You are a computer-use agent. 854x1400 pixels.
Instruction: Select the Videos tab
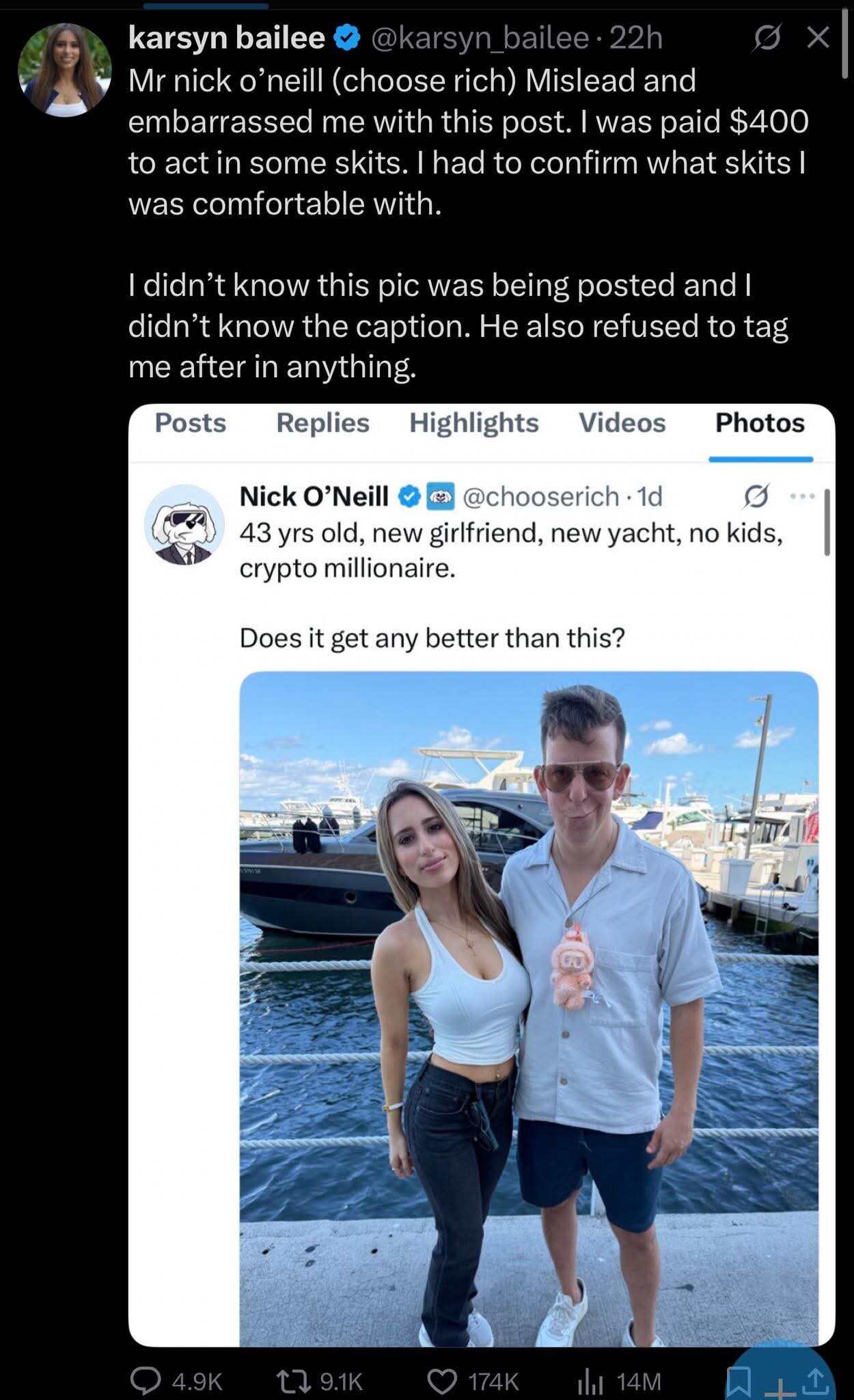622,422
